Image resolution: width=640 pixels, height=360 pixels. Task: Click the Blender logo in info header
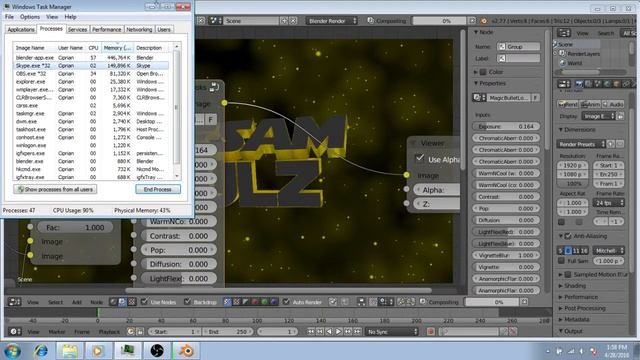484,21
